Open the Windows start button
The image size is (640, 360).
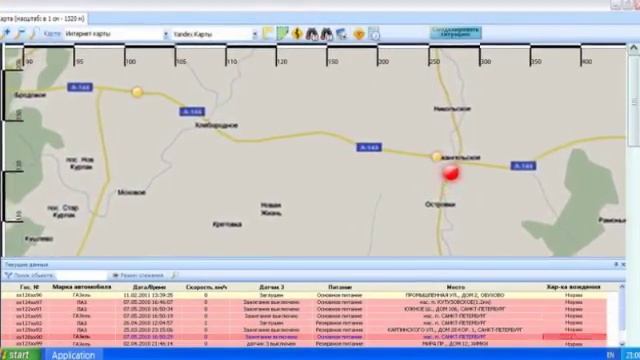coord(19,354)
